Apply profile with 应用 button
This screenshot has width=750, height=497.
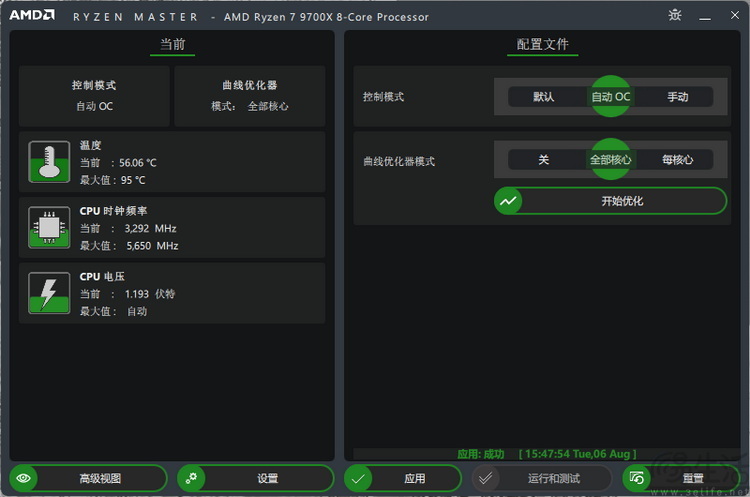coord(403,478)
